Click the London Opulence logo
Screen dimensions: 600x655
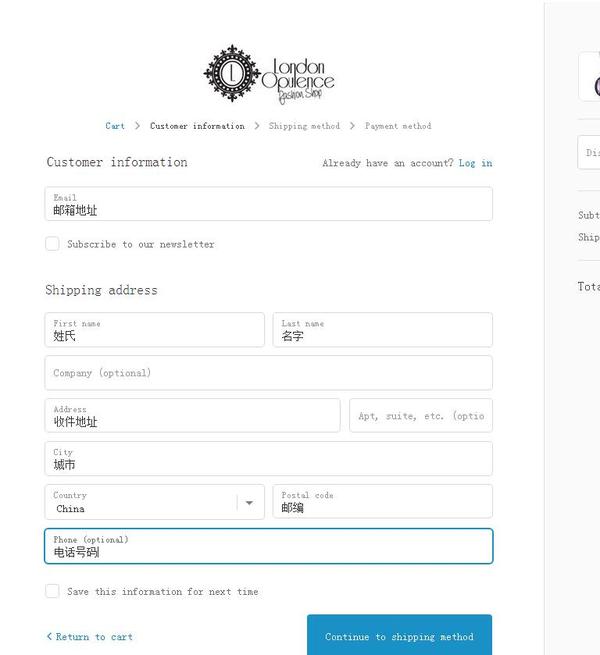pyautogui.click(x=268, y=74)
